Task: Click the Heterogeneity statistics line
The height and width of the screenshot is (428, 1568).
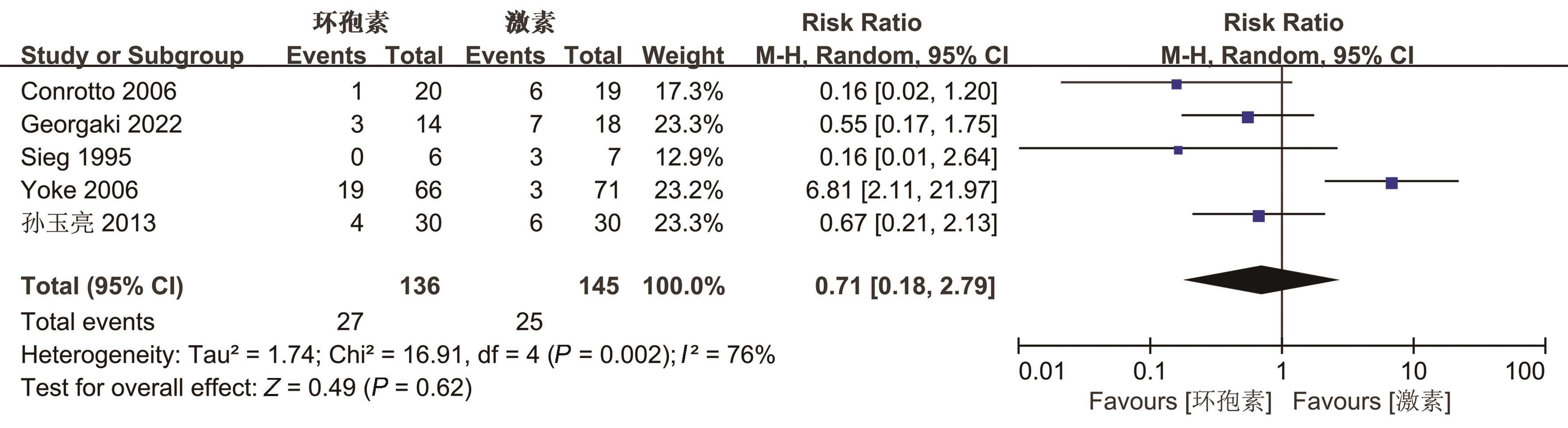Action: pos(397,355)
